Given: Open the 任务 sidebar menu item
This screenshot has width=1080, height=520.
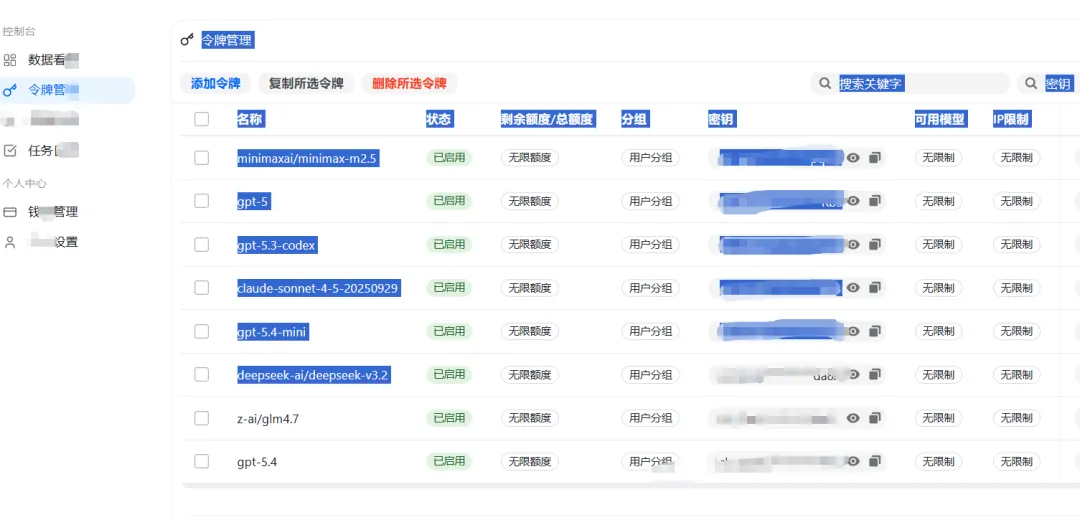Looking at the screenshot, I should point(67,151).
